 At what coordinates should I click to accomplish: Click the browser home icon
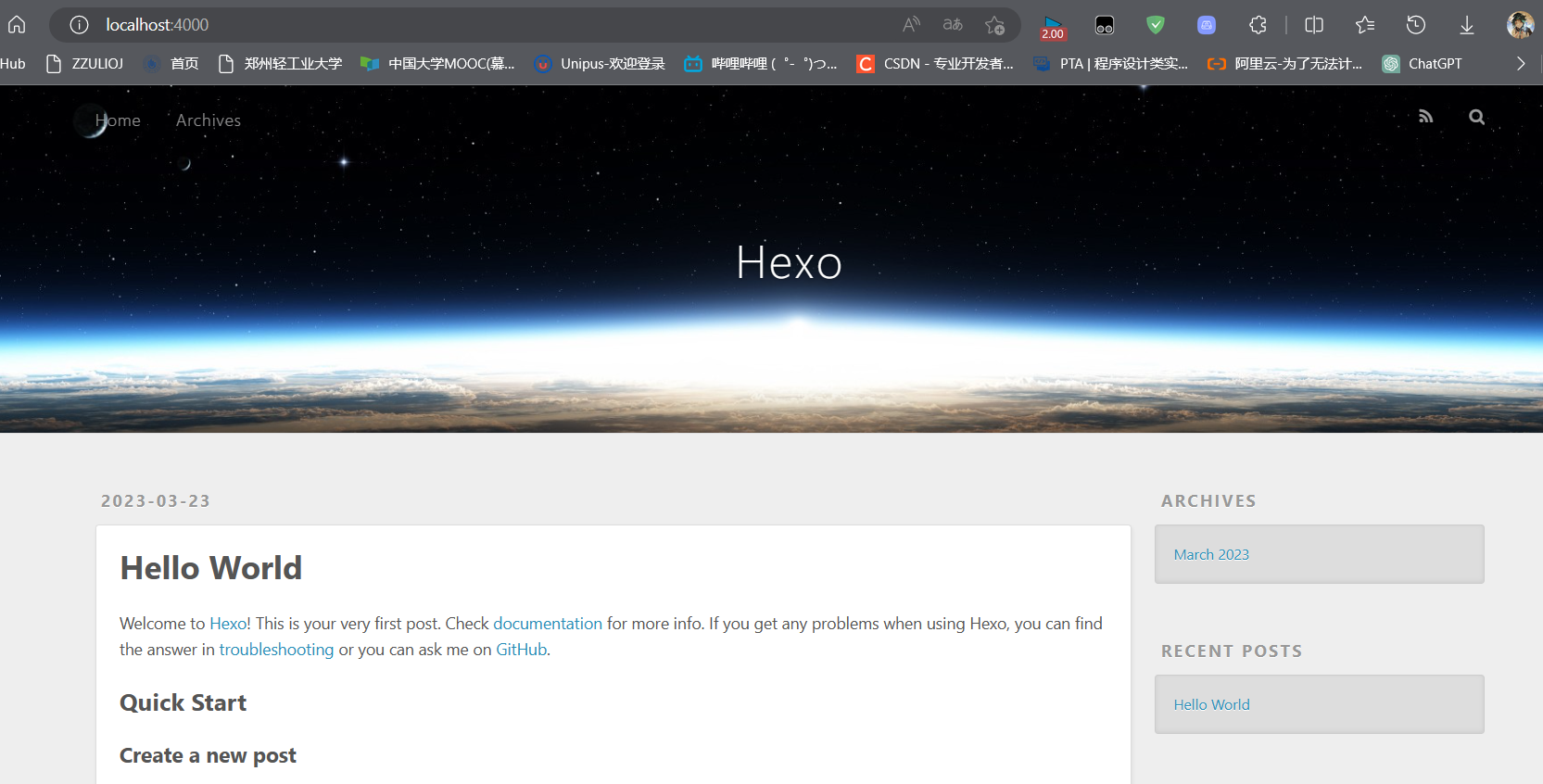pos(17,24)
